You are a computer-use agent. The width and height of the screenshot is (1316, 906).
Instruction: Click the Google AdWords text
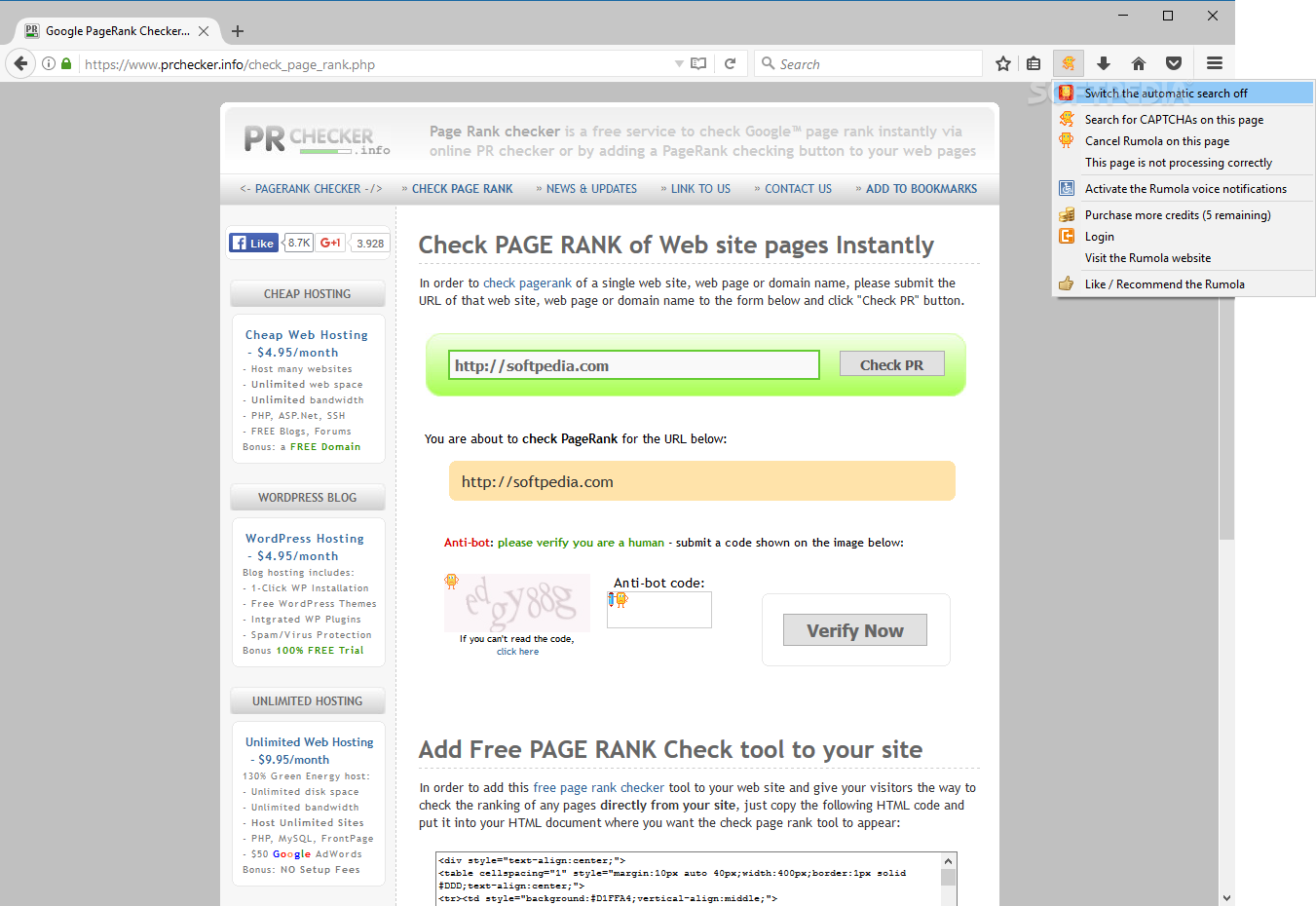[x=318, y=853]
